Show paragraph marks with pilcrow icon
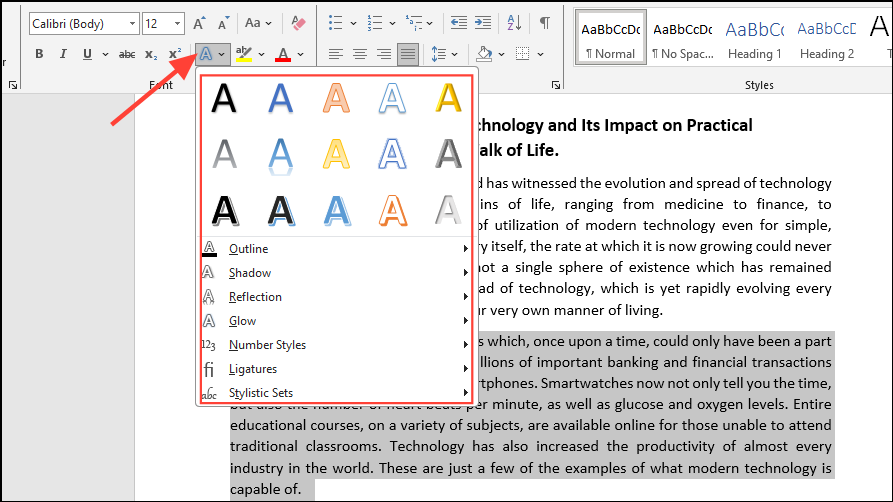 [545, 23]
